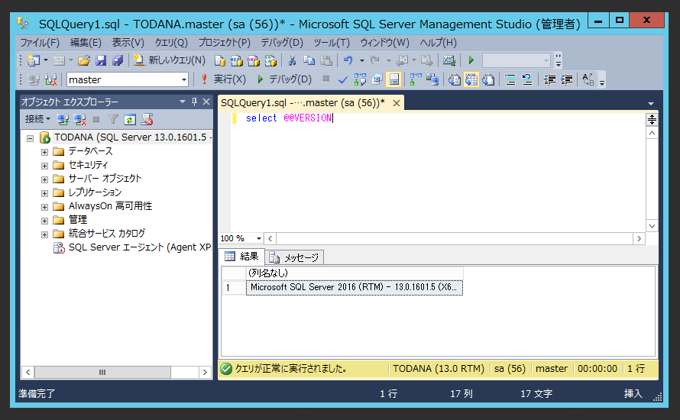Uncomment the selected lines icon
This screenshot has width=680, height=420.
[x=527, y=80]
